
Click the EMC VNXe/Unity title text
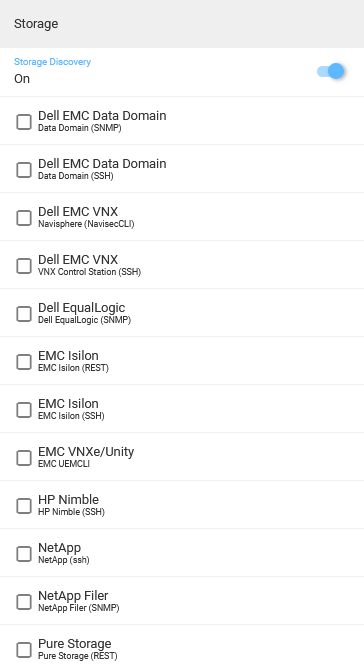pyautogui.click(x=86, y=451)
